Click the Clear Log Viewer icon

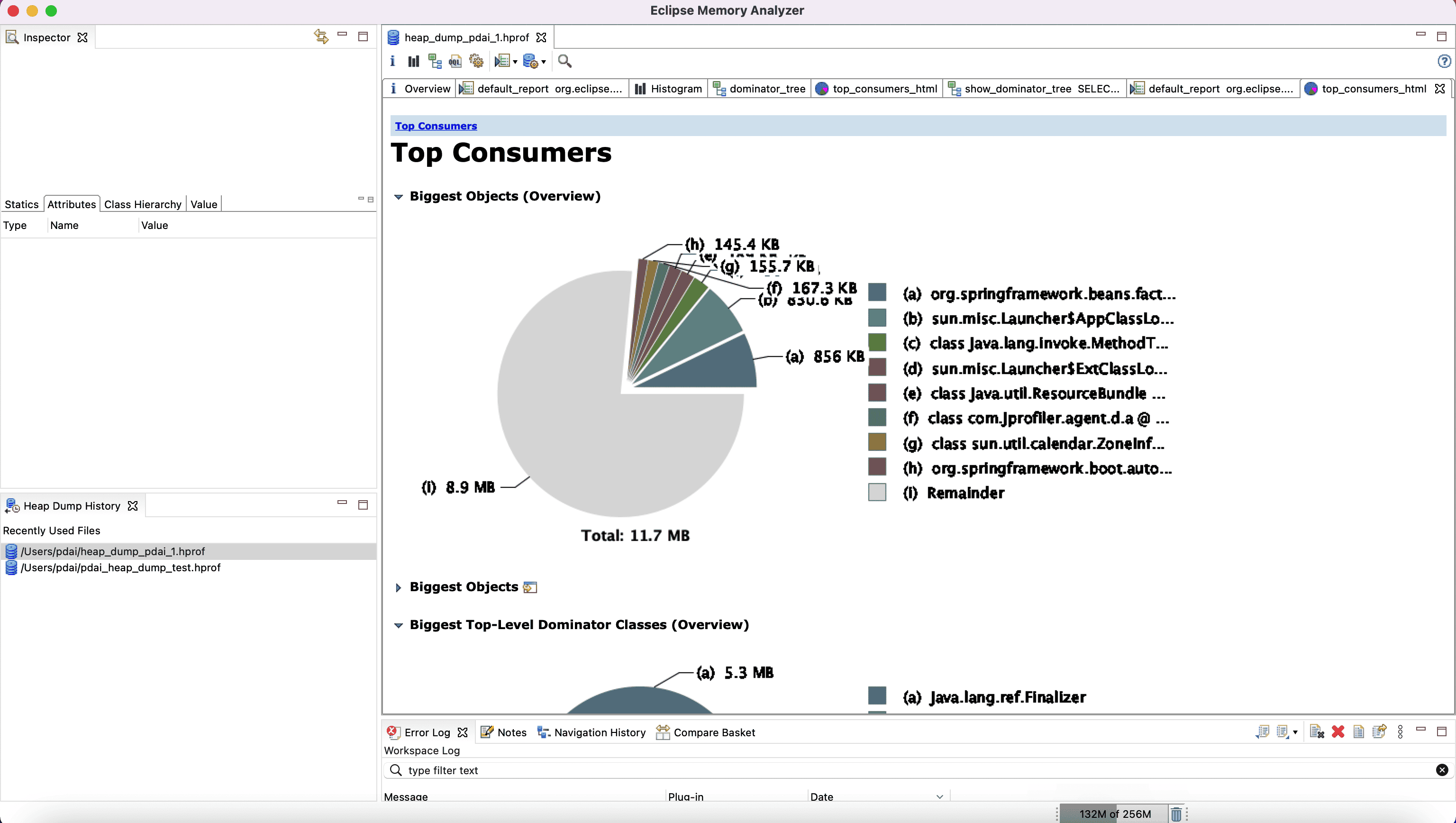pos(1316,732)
